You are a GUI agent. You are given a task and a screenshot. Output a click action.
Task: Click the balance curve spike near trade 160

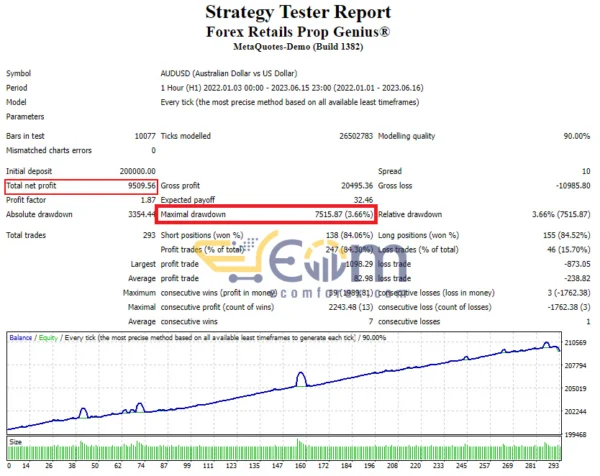tap(301, 378)
